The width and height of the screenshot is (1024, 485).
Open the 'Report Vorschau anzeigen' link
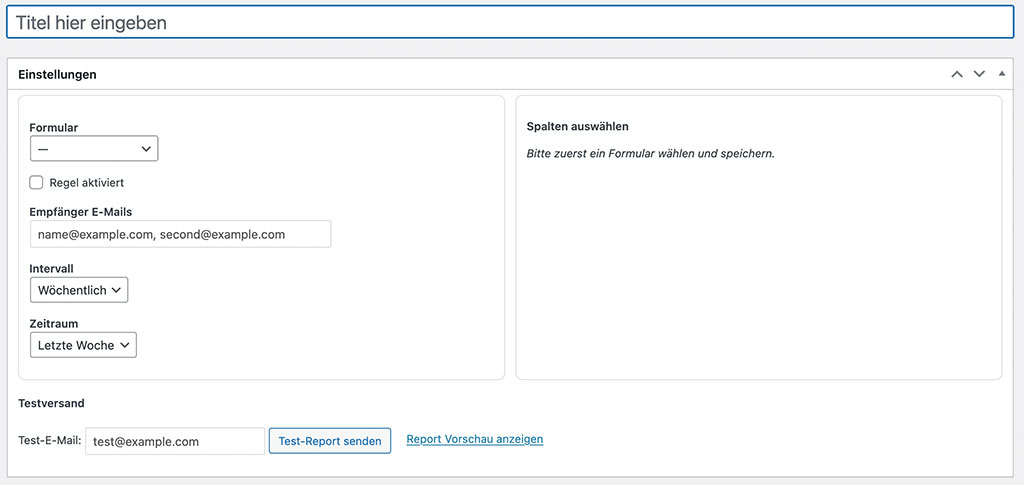coord(475,439)
